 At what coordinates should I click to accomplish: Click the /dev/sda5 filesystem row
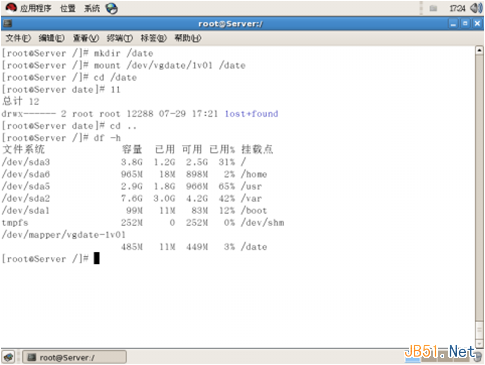click(x=132, y=186)
